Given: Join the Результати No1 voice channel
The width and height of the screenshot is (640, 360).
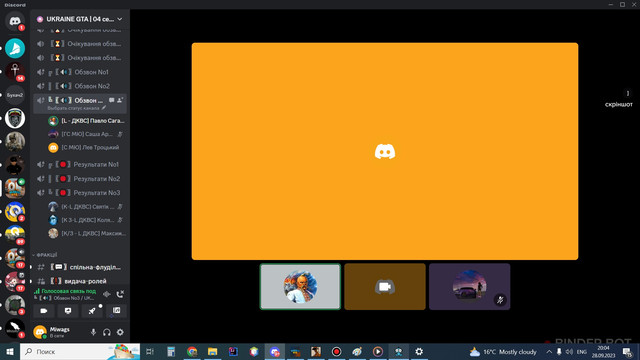Looking at the screenshot, I should point(80,164).
